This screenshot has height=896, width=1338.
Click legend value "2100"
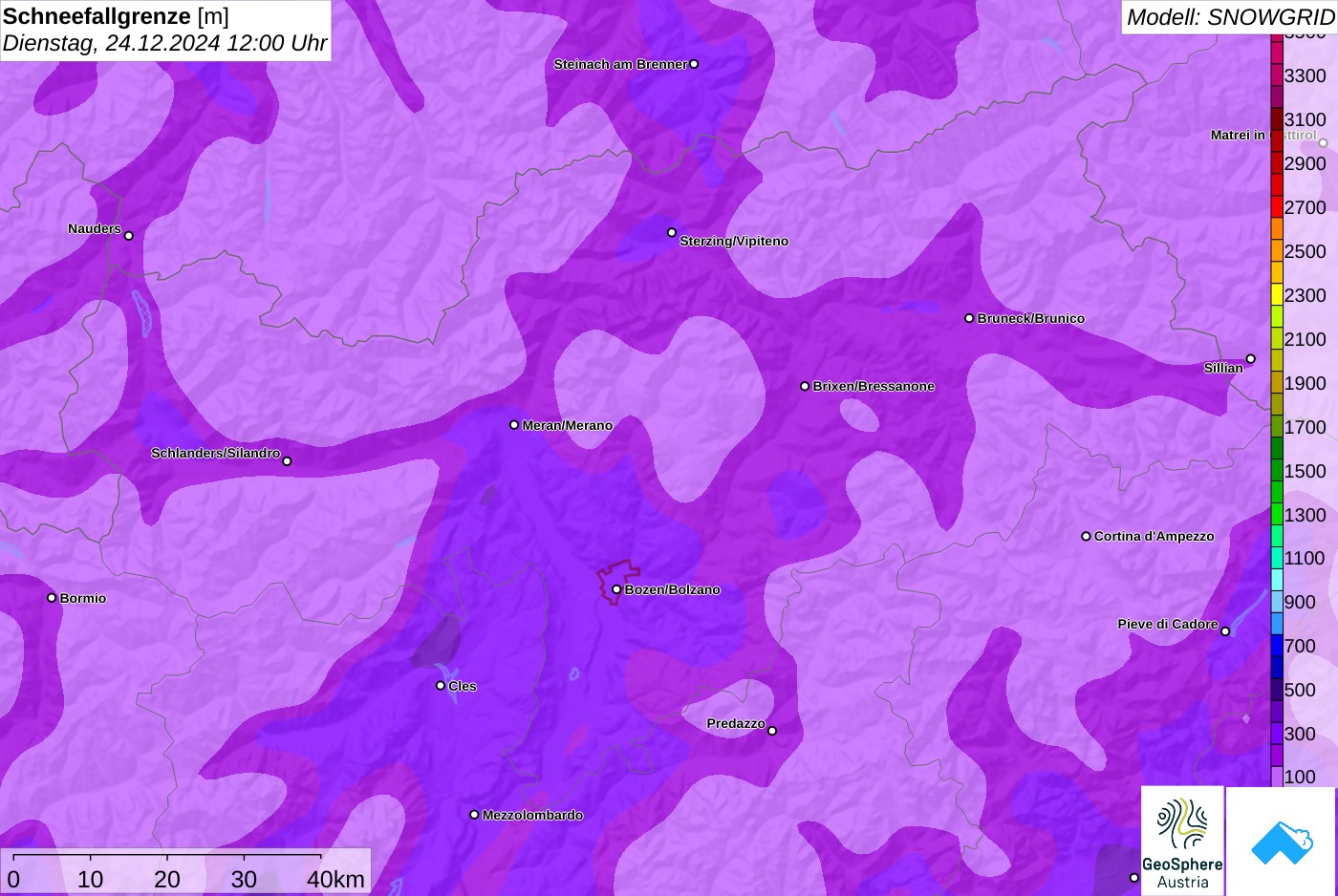pyautogui.click(x=1306, y=339)
